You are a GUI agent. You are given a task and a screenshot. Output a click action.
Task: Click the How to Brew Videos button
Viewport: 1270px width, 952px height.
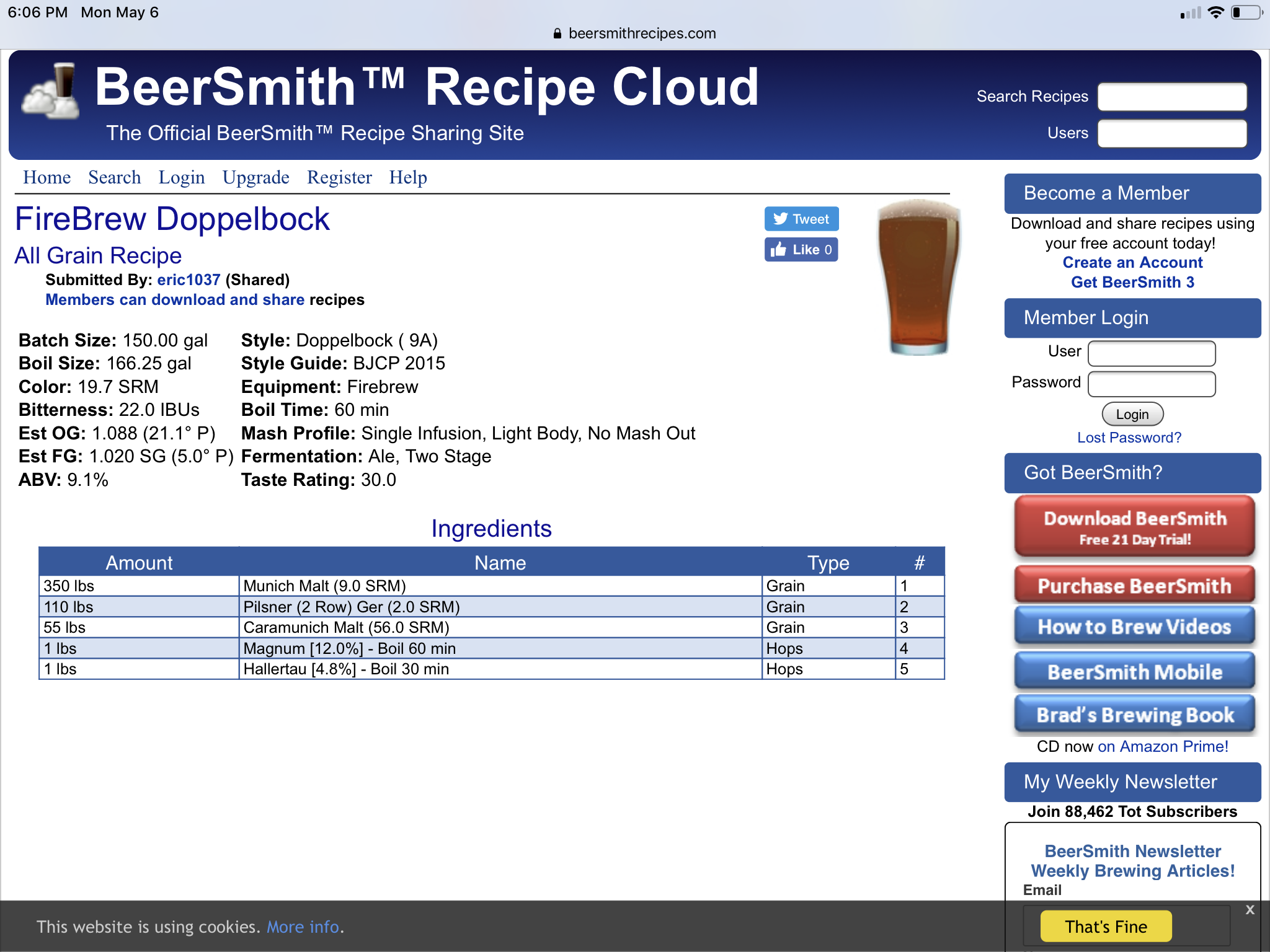[x=1135, y=627]
